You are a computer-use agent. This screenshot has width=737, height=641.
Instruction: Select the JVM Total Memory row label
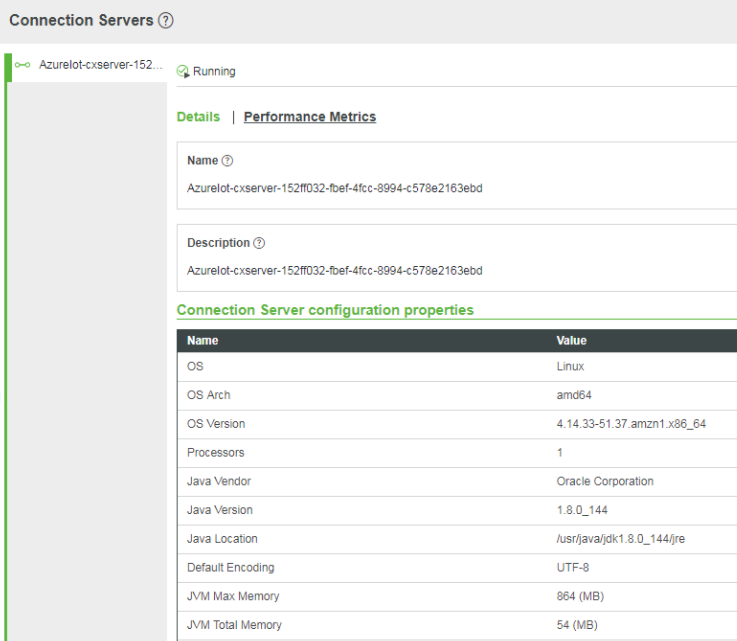click(235, 625)
